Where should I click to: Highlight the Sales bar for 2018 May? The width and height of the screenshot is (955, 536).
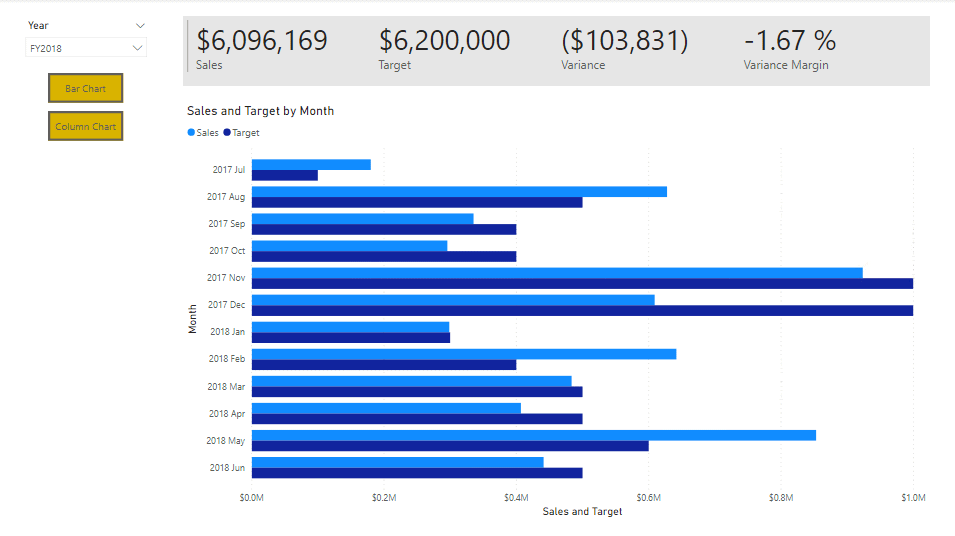tap(533, 435)
